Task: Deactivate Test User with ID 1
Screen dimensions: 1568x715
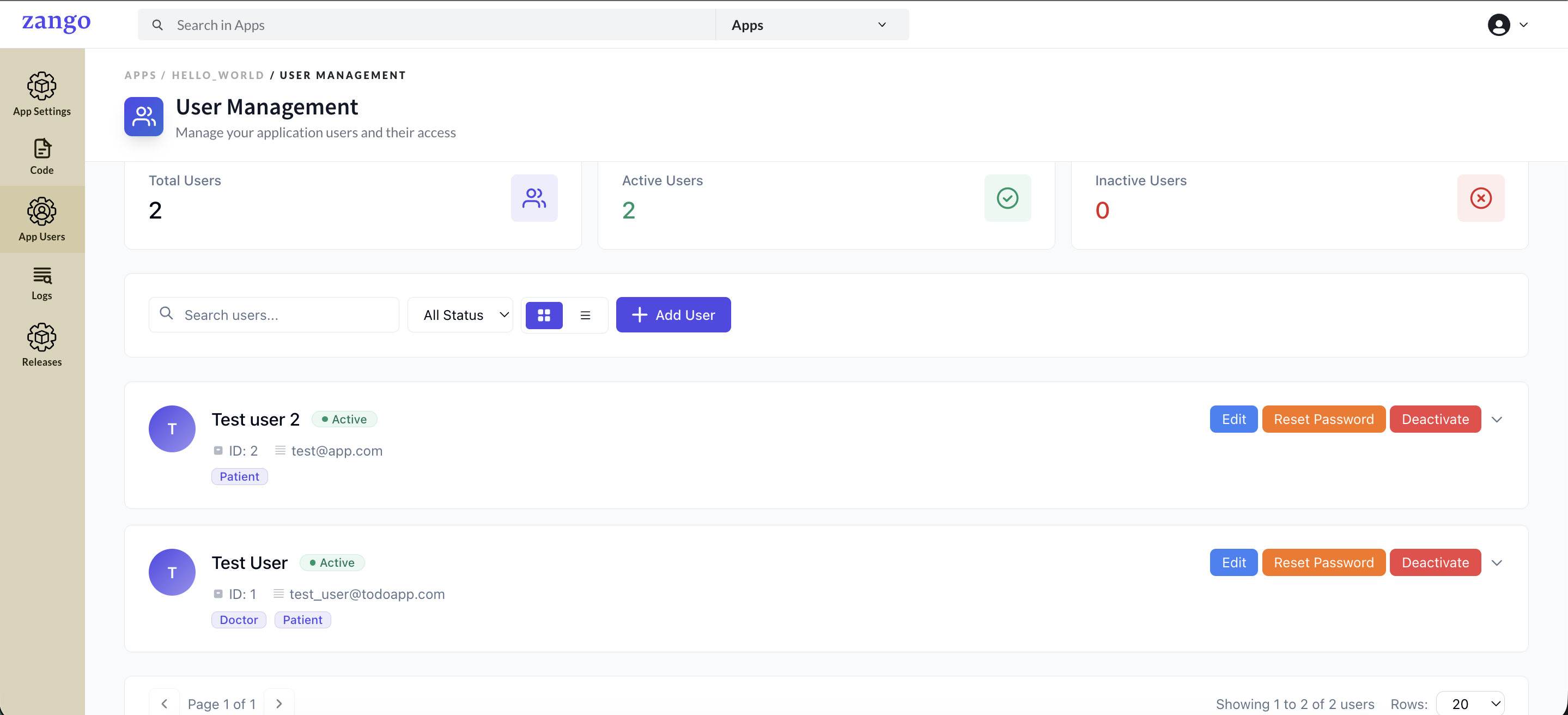Action: point(1435,562)
